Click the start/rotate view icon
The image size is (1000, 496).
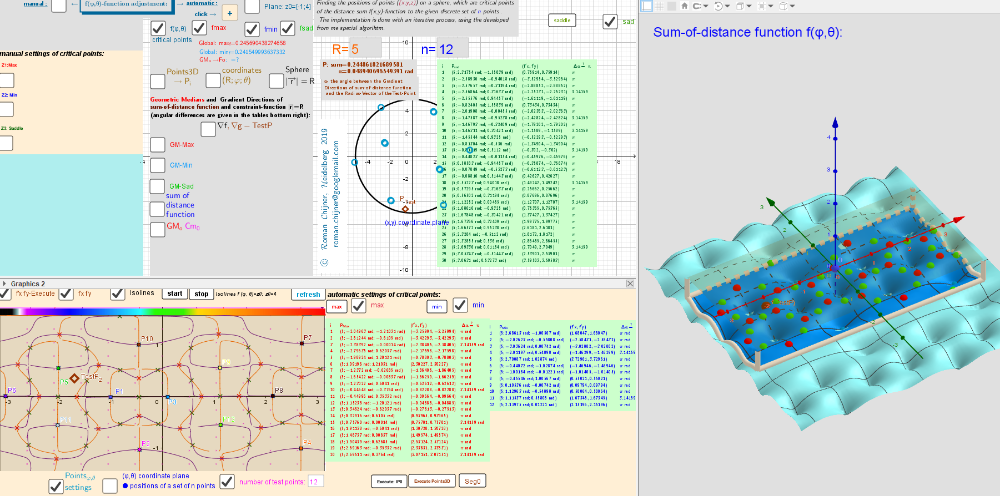(x=718, y=6)
